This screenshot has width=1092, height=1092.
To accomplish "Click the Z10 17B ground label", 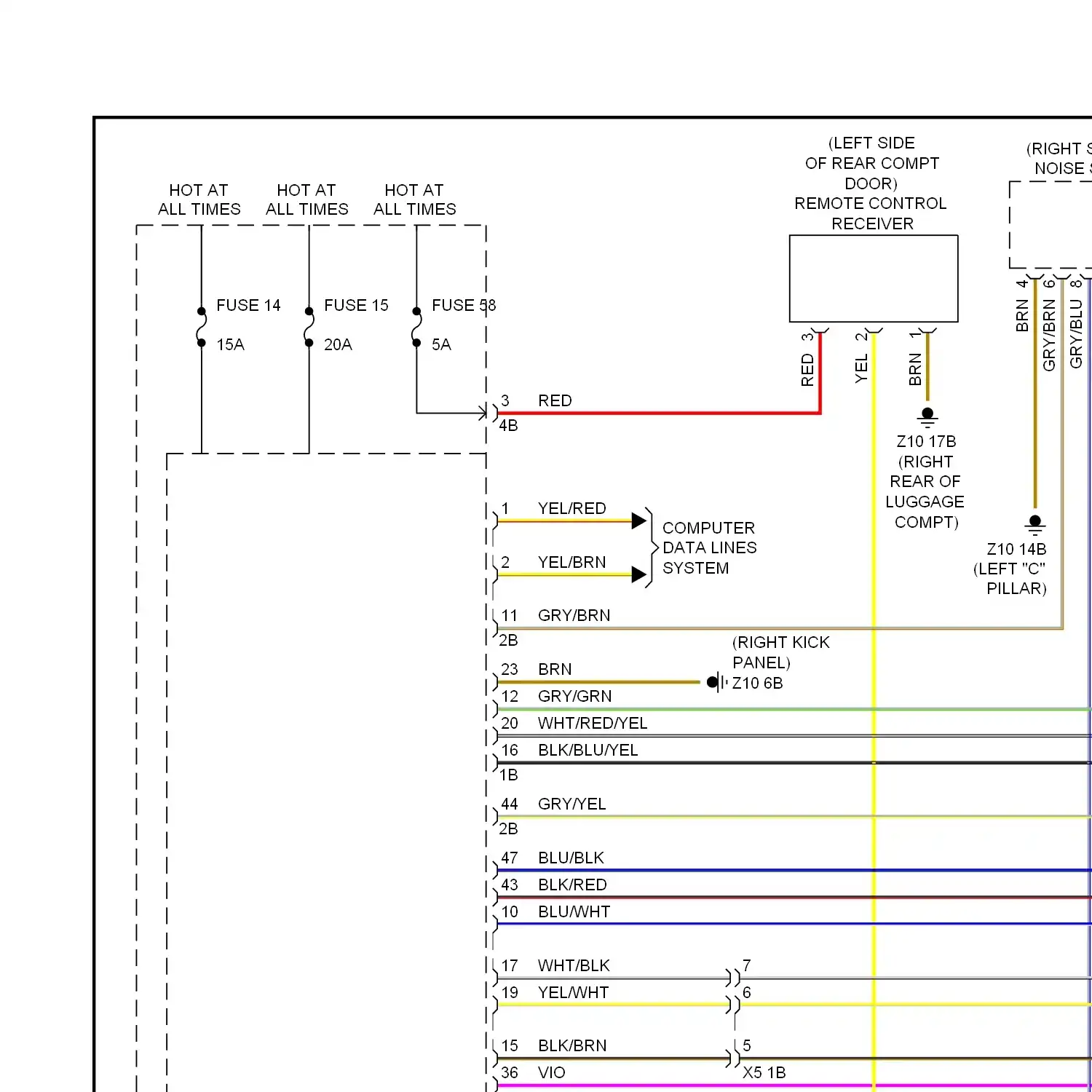I will [x=926, y=441].
